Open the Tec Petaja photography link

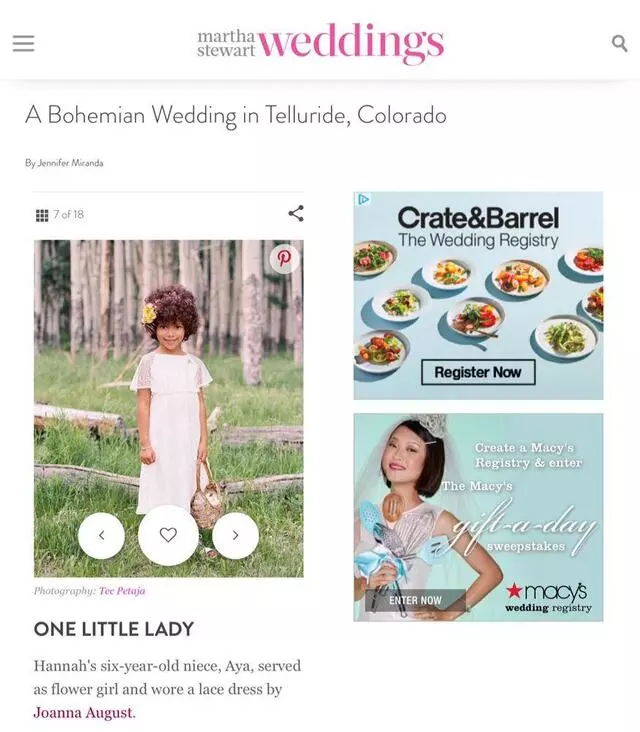pyautogui.click(x=122, y=591)
